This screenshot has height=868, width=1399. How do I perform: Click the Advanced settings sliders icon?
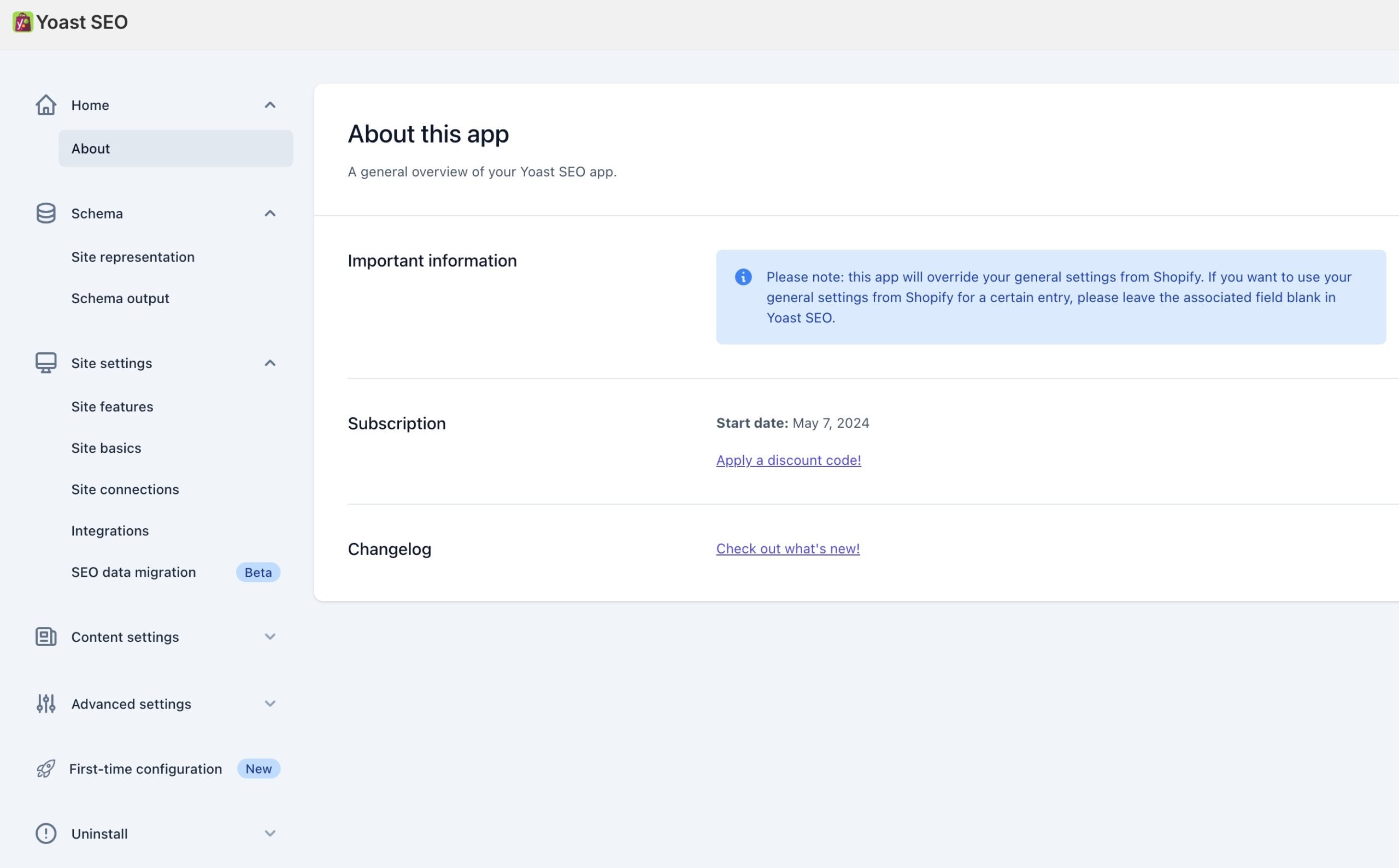(46, 704)
